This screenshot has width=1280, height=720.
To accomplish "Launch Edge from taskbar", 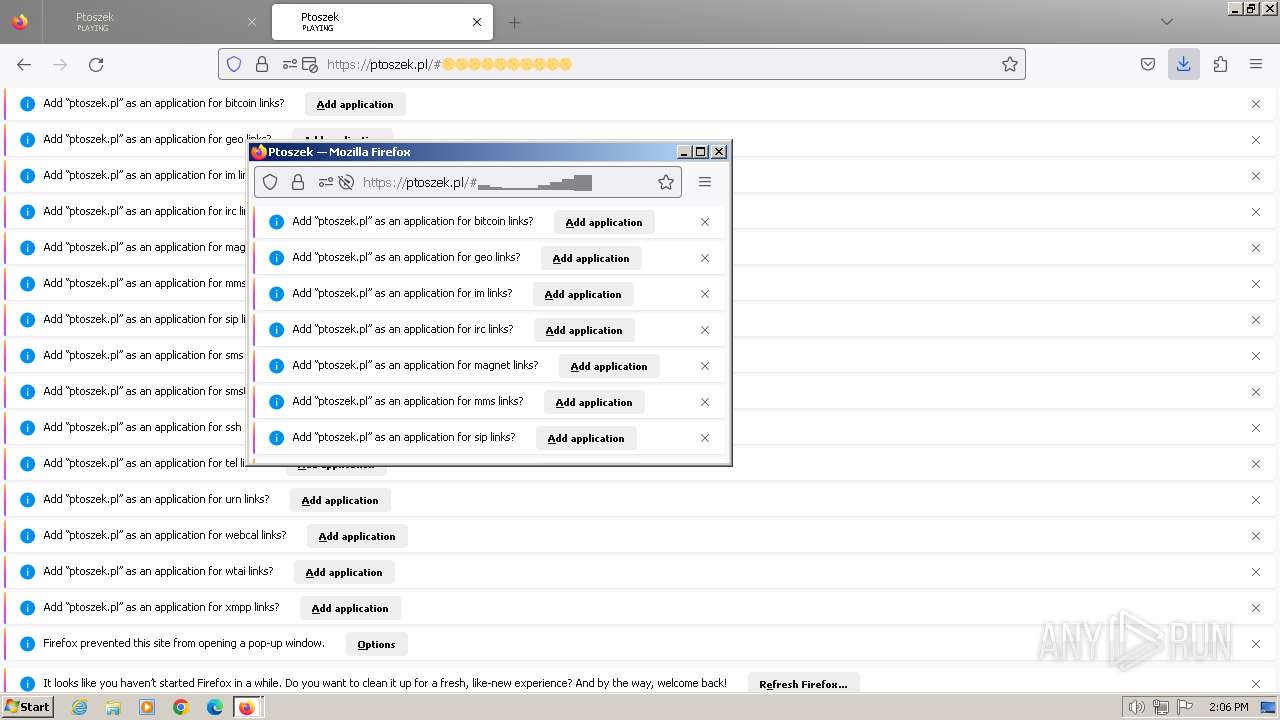I will tap(215, 707).
